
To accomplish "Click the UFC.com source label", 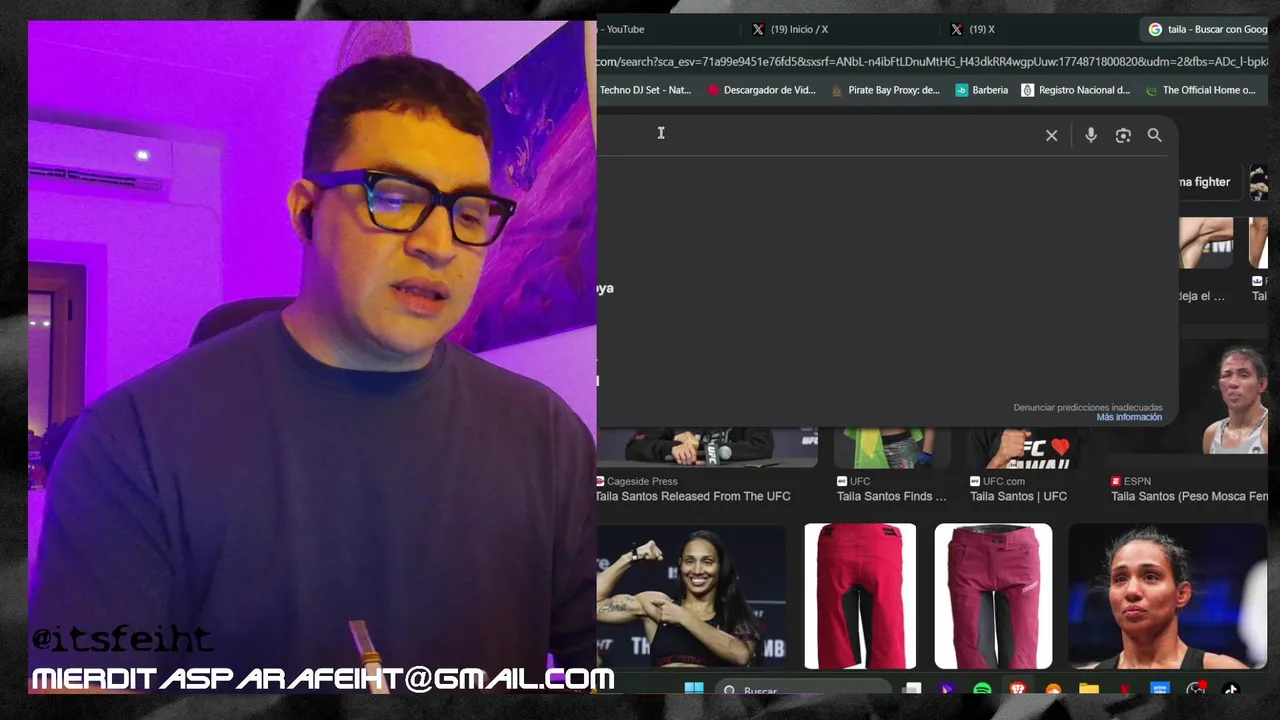I will coord(997,481).
